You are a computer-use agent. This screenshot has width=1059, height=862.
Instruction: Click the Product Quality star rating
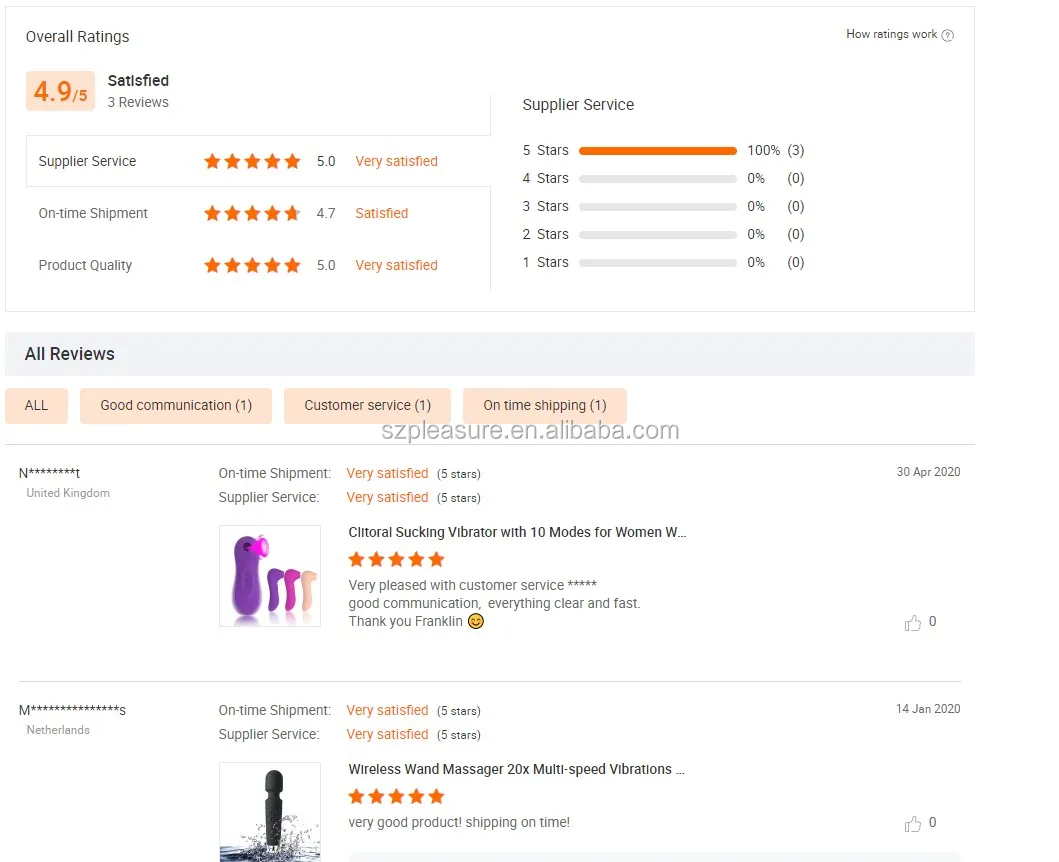(252, 265)
